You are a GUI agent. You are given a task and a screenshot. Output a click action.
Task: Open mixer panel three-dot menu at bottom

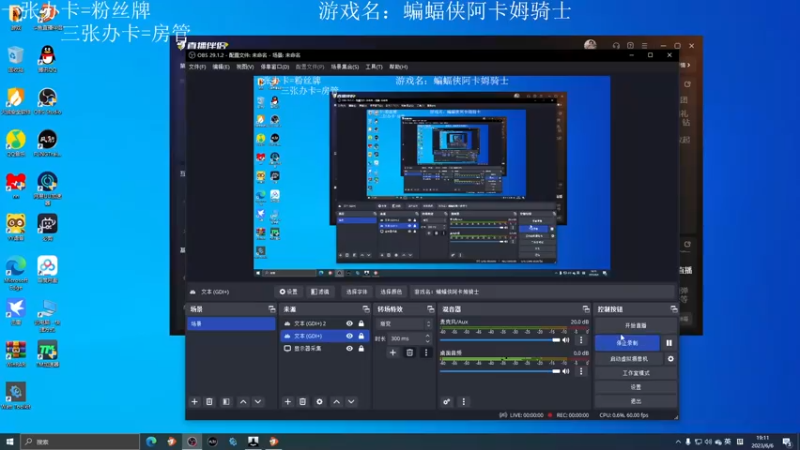point(463,402)
